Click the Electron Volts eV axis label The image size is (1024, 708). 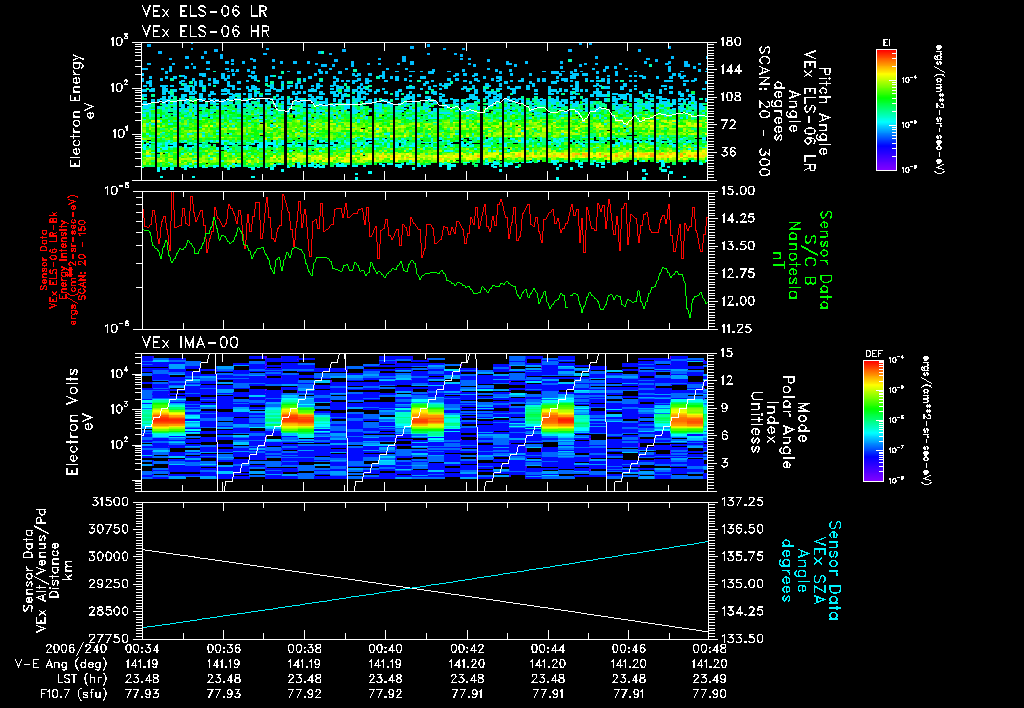(x=78, y=421)
